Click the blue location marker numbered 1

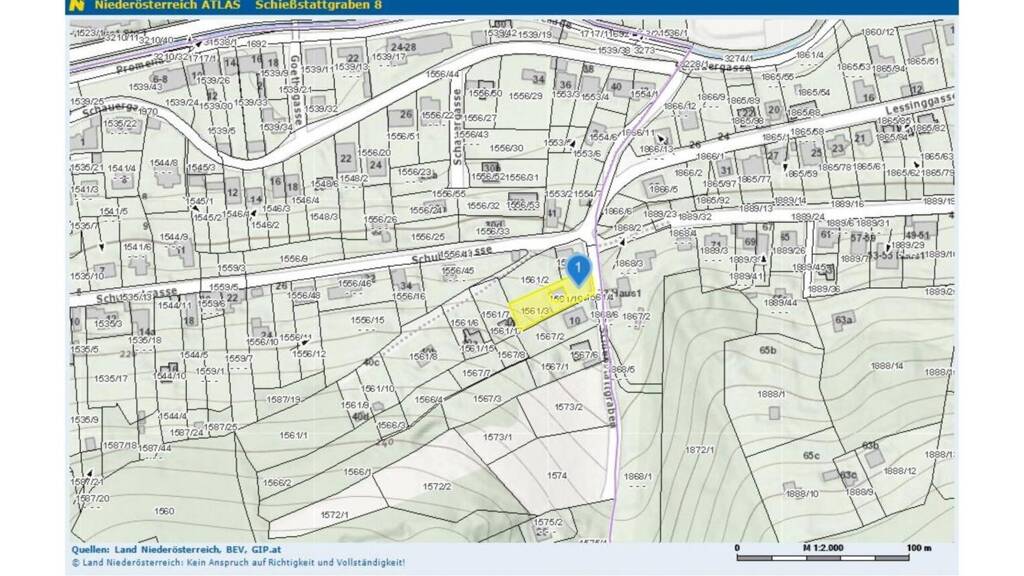(x=578, y=268)
